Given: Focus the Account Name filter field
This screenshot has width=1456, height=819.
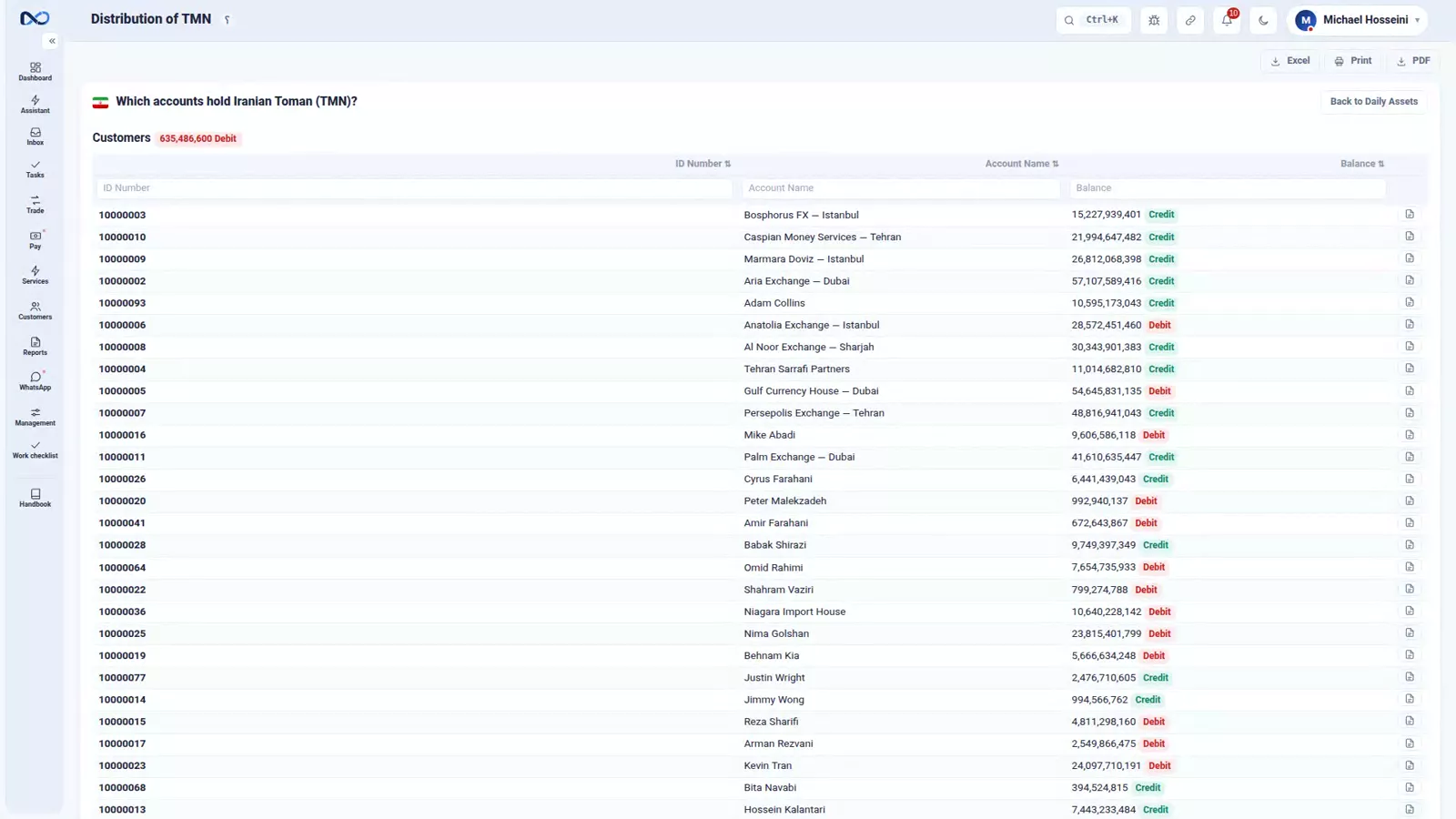Looking at the screenshot, I should 901,188.
